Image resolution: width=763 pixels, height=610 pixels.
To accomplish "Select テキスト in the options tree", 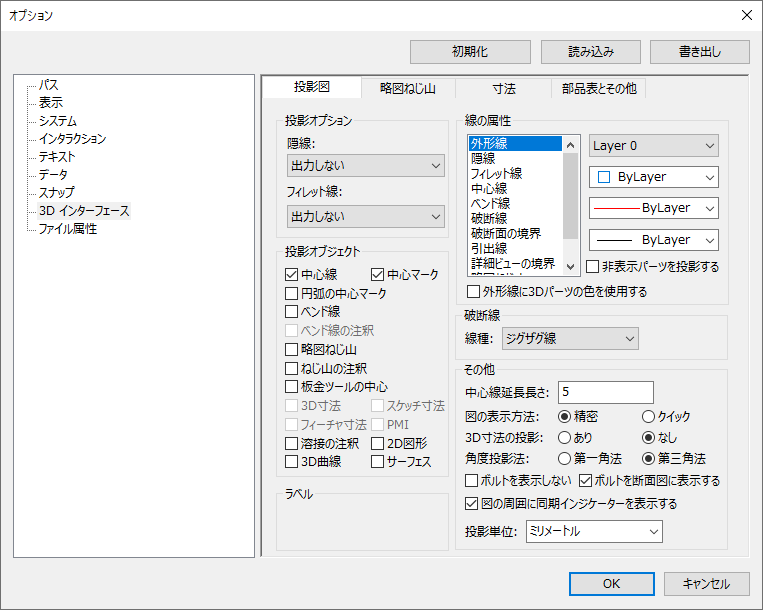I will (x=57, y=157).
